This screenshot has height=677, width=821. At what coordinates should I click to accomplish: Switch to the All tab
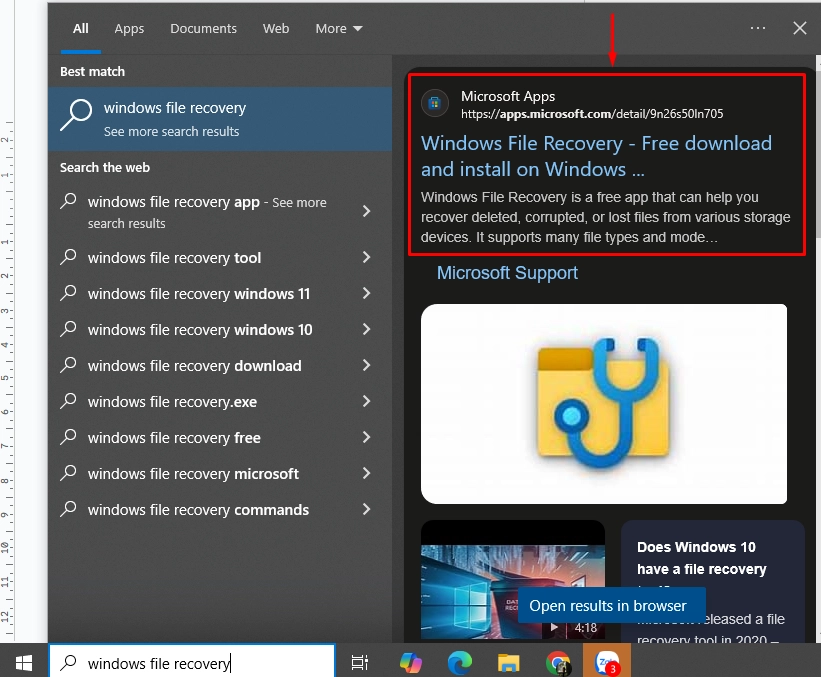point(81,28)
